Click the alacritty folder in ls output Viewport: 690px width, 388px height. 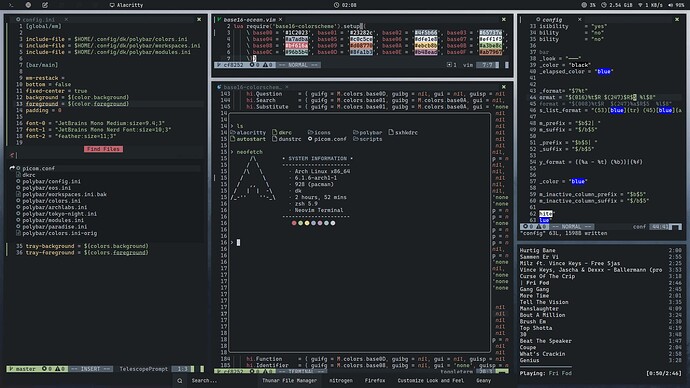249,132
